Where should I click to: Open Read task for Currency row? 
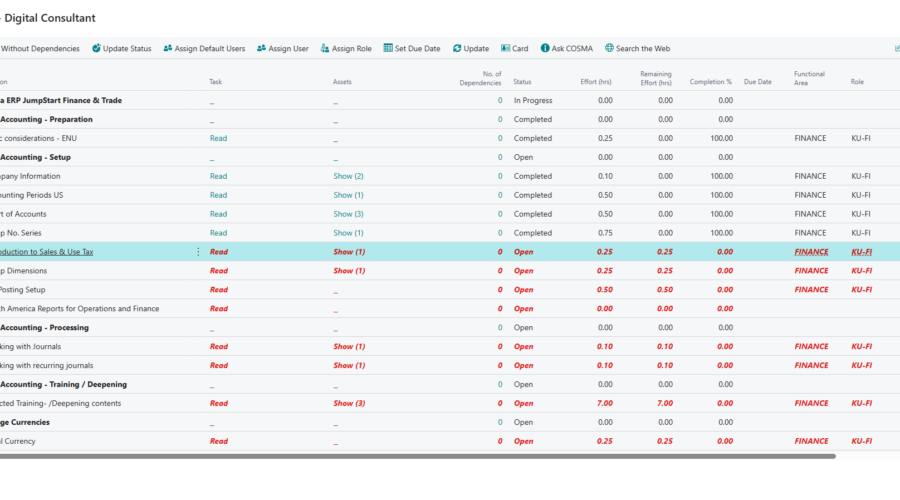point(219,441)
